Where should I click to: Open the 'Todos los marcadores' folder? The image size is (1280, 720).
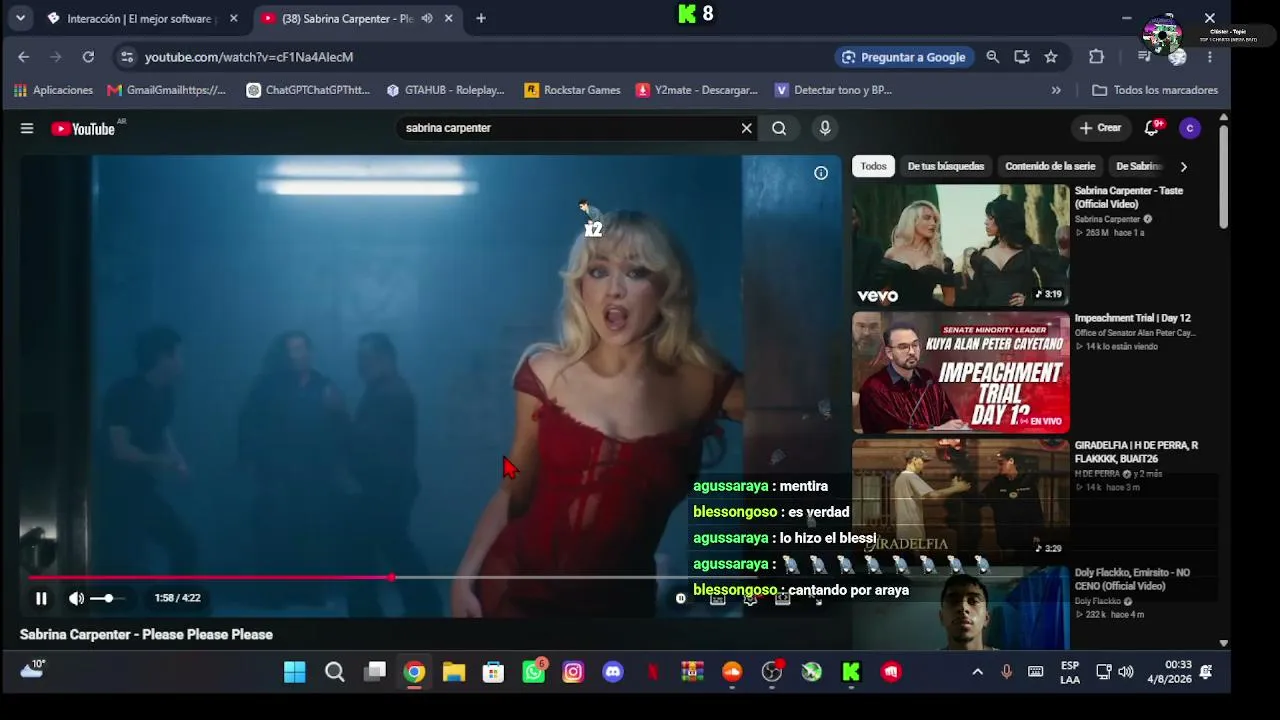pos(1155,90)
